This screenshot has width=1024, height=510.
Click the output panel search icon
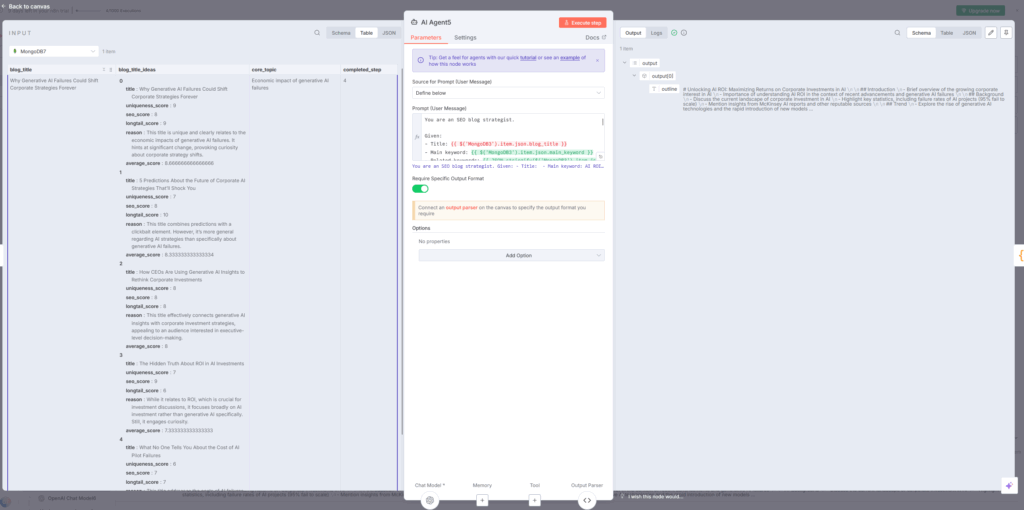point(897,33)
